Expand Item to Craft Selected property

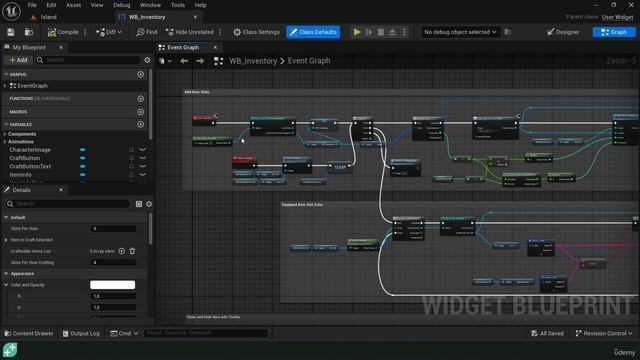(6, 240)
